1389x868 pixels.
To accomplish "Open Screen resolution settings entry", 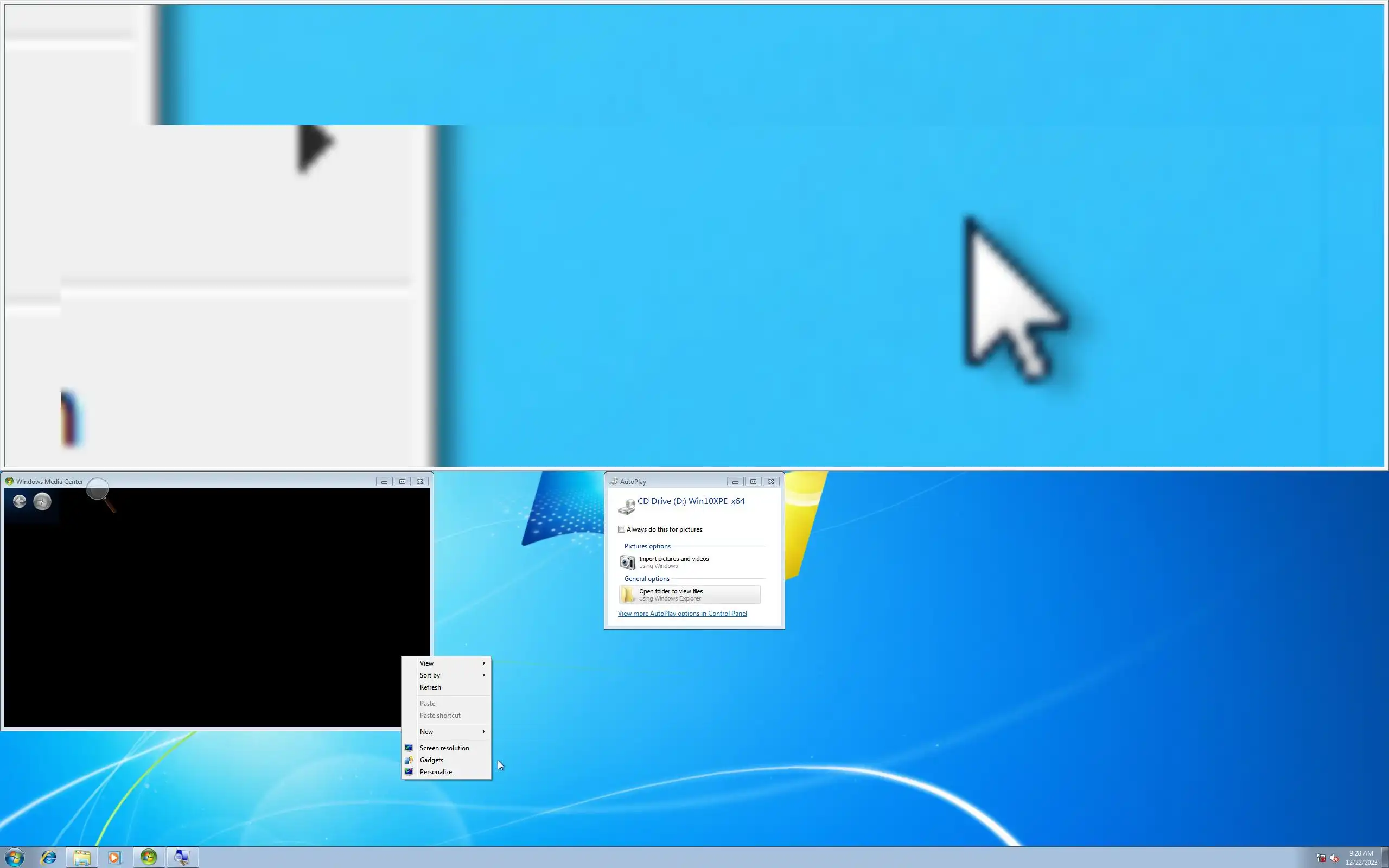I will [x=444, y=748].
